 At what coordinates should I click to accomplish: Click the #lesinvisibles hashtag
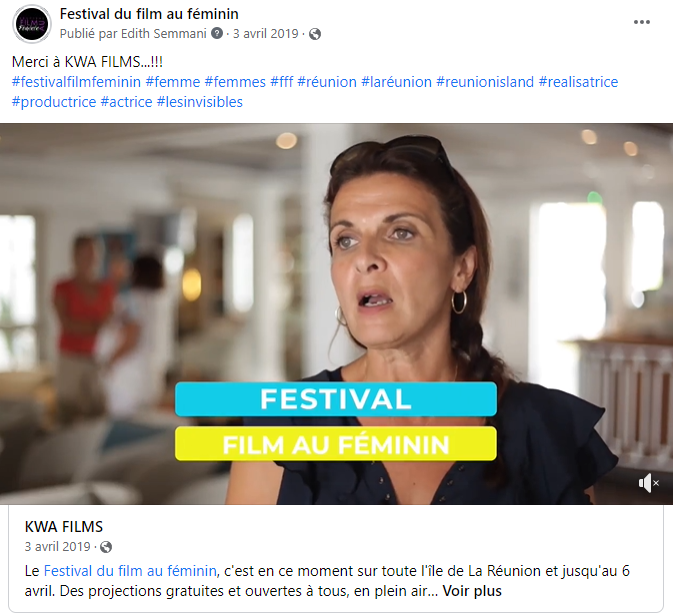coord(200,102)
